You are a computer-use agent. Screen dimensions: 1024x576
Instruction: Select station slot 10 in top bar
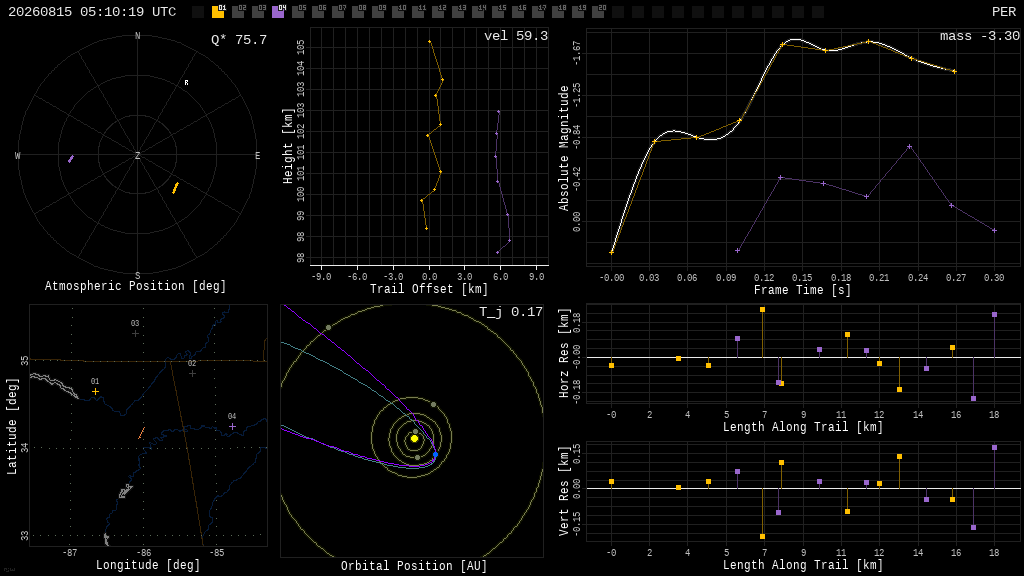point(398,12)
